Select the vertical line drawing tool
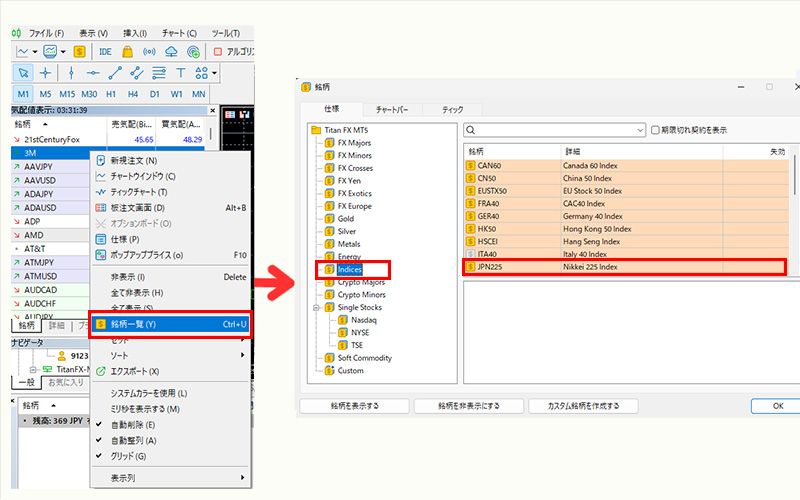800x500 pixels. coord(70,73)
